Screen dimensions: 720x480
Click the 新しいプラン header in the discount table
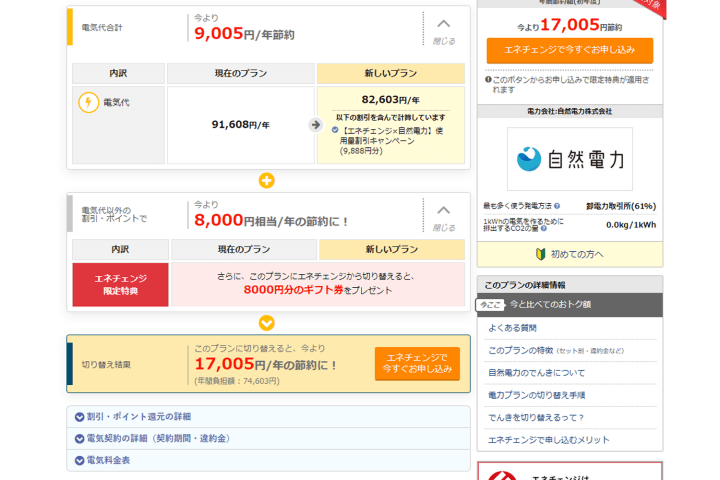point(392,249)
